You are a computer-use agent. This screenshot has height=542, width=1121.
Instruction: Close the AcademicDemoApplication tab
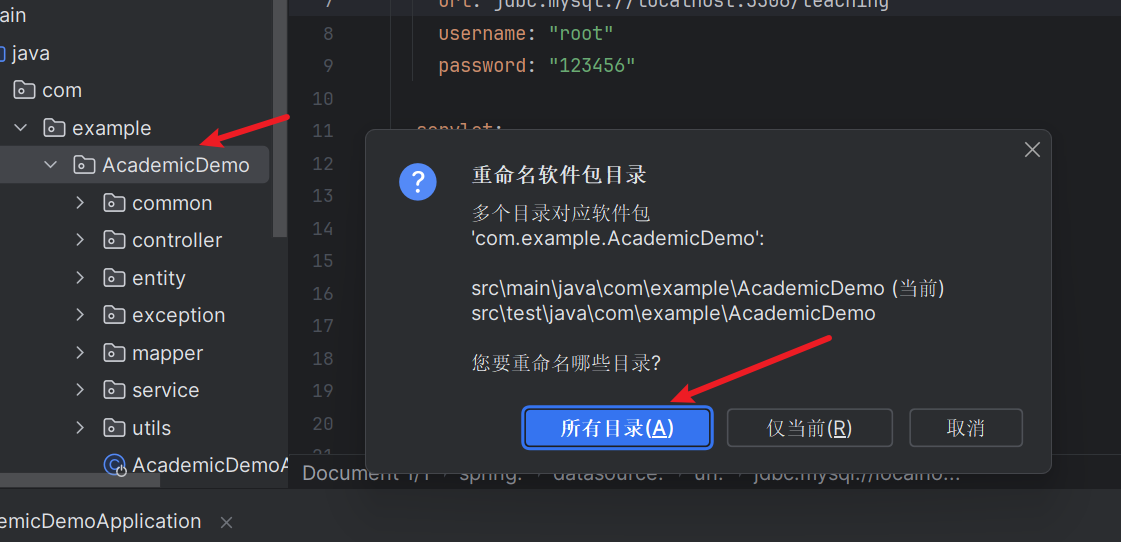(x=226, y=523)
